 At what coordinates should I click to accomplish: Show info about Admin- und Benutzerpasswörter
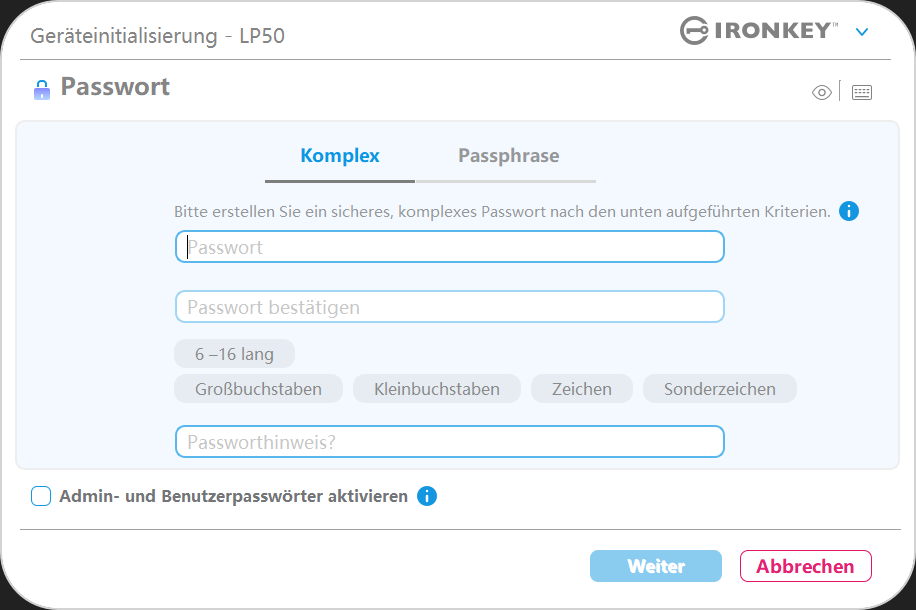tap(427, 496)
